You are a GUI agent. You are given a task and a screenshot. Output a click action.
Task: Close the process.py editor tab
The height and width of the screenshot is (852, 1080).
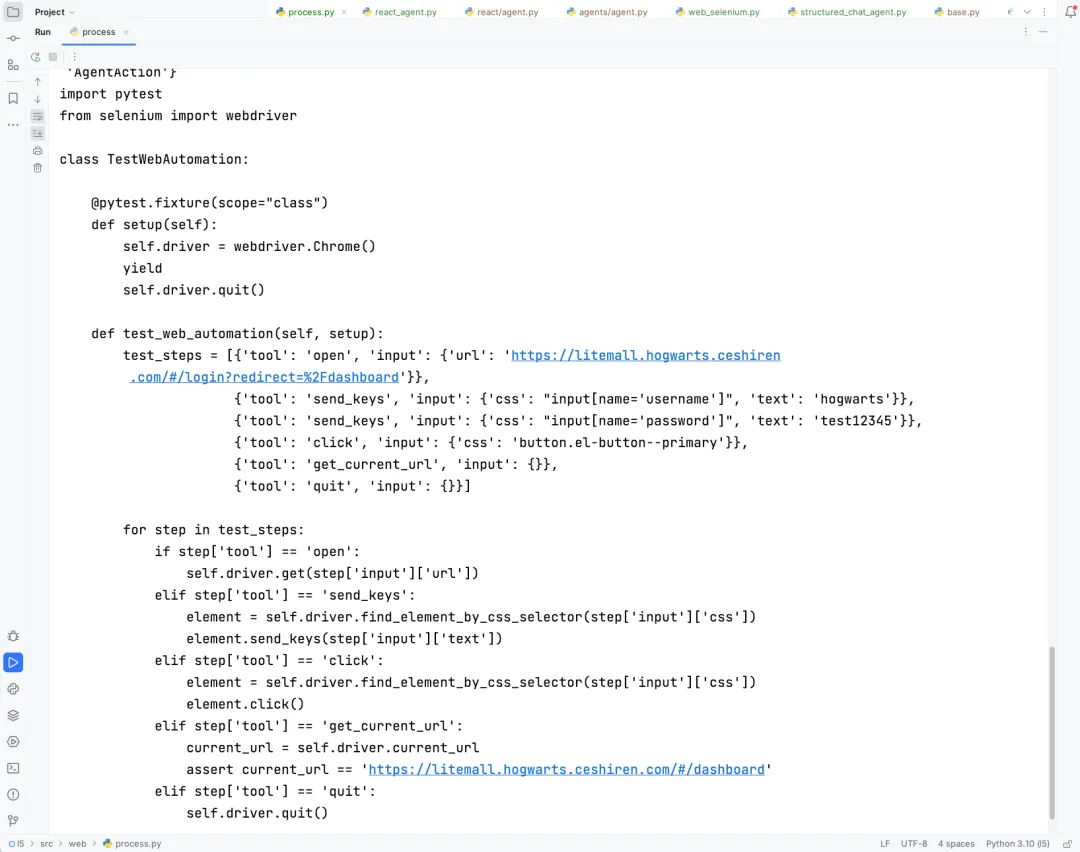click(344, 12)
